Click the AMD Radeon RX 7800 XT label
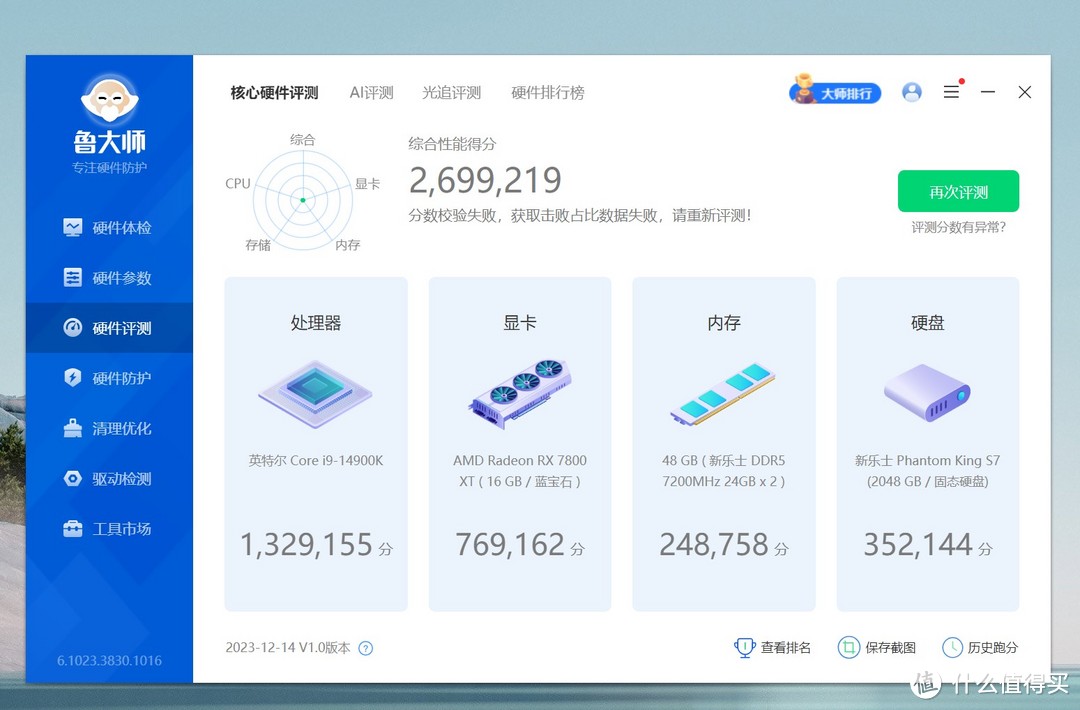Viewport: 1080px width, 710px height. pos(520,470)
